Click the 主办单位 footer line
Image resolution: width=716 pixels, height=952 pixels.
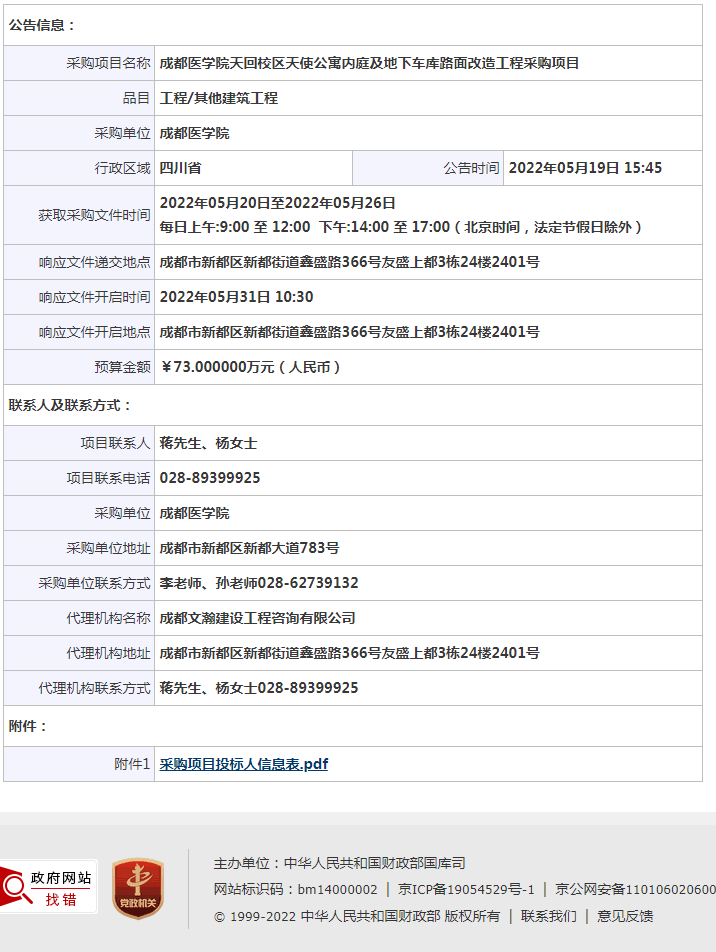pos(339,863)
